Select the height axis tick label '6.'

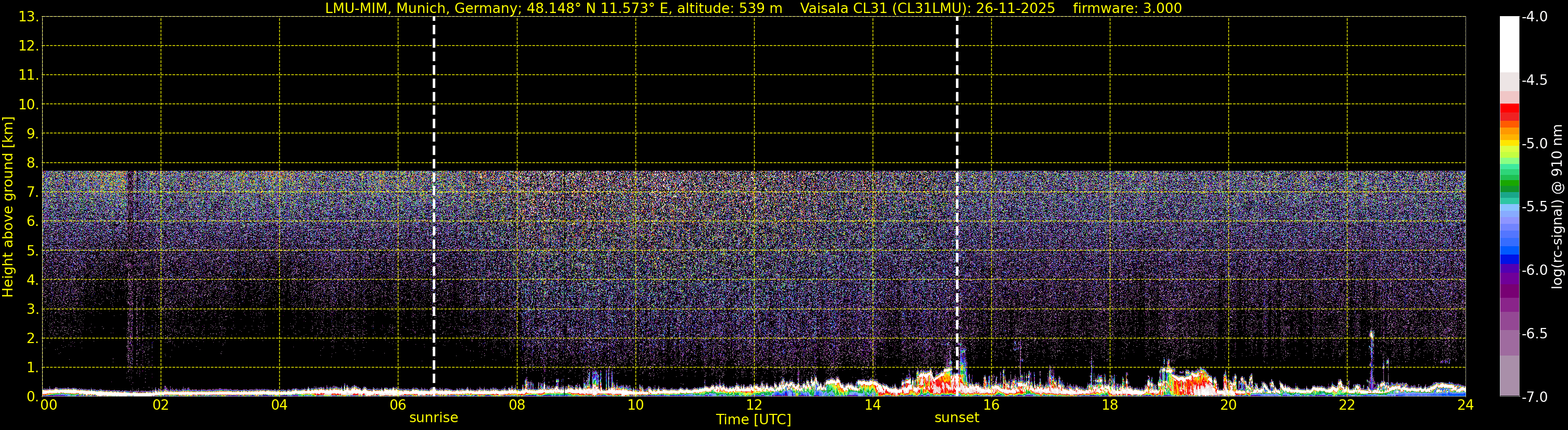pyautogui.click(x=32, y=221)
